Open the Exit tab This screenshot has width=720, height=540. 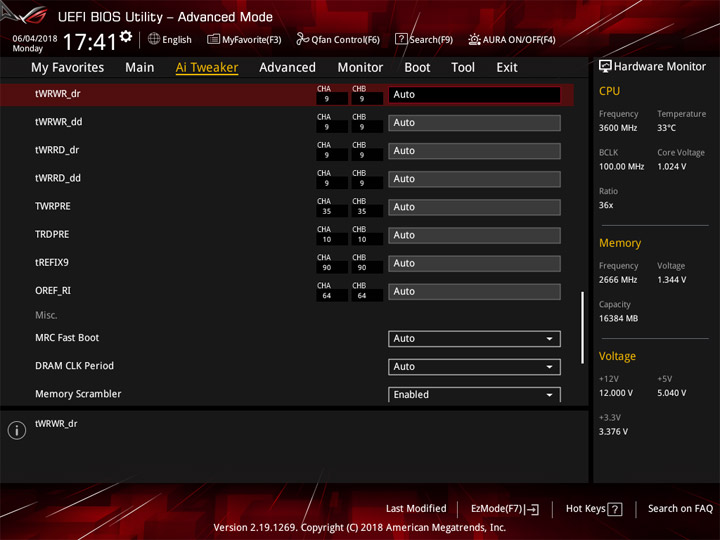pos(507,68)
